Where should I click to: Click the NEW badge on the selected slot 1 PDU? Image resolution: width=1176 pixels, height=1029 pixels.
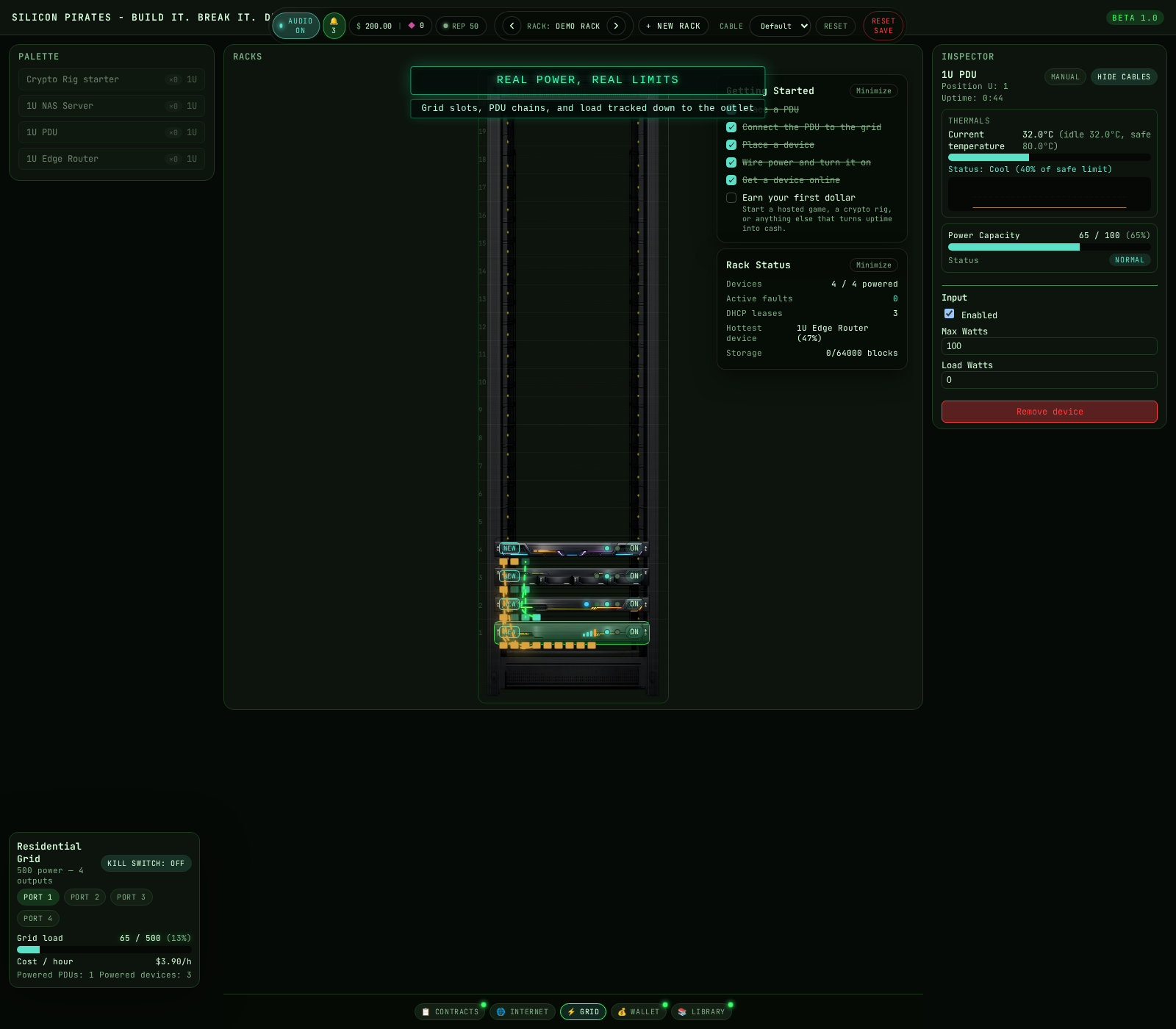tap(509, 632)
